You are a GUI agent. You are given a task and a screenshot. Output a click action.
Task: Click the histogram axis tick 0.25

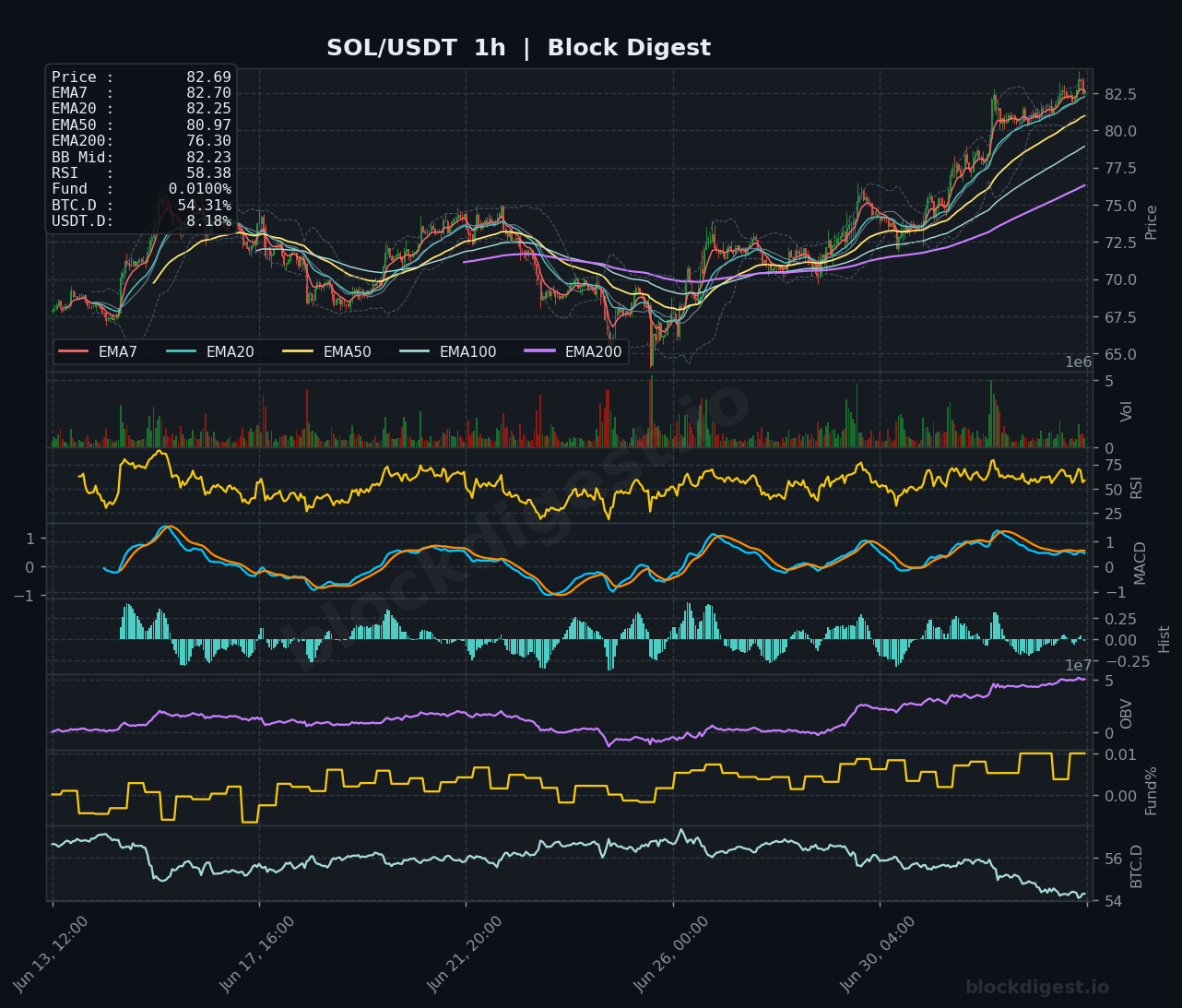pos(1120,619)
